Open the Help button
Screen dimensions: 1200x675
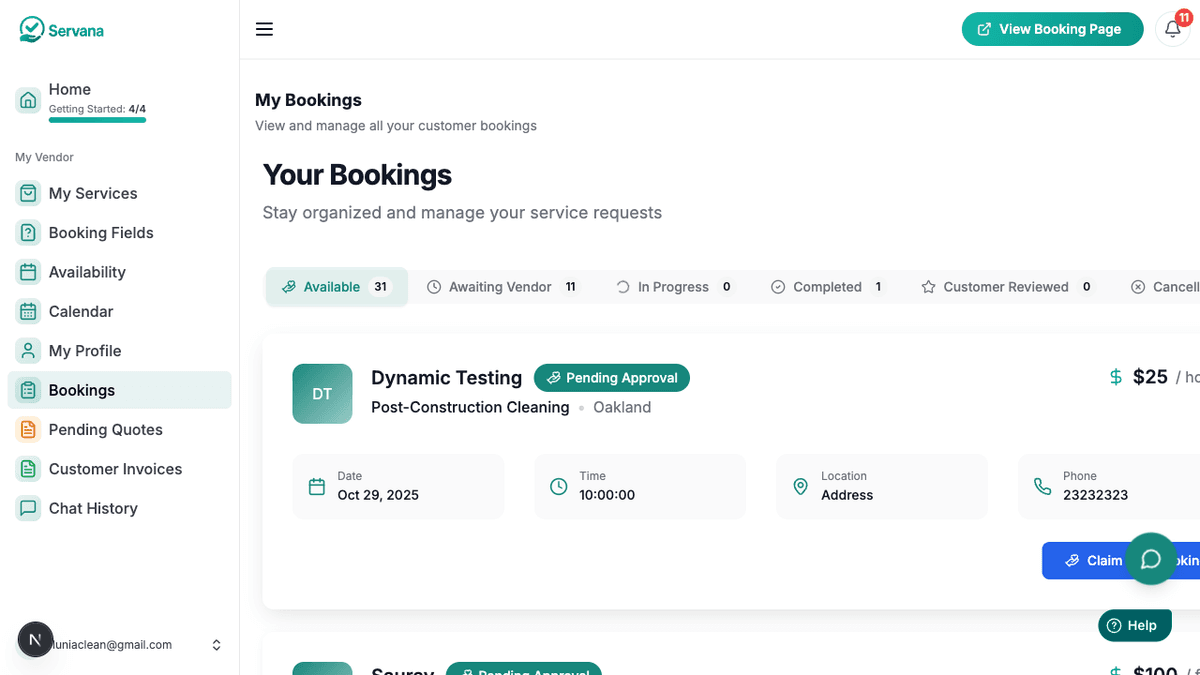[1134, 626]
